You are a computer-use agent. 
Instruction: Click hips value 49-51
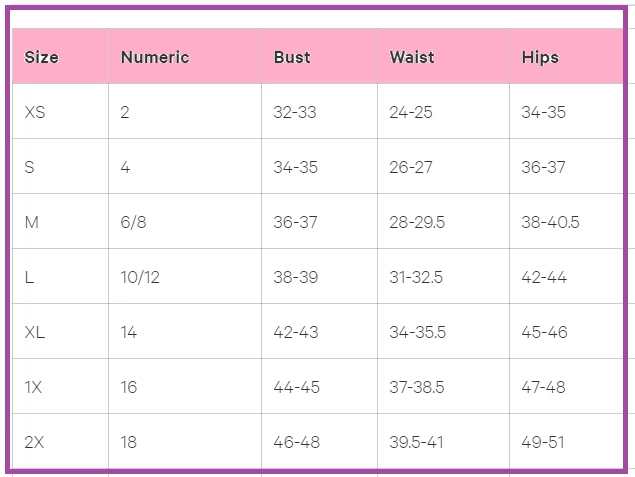click(543, 442)
